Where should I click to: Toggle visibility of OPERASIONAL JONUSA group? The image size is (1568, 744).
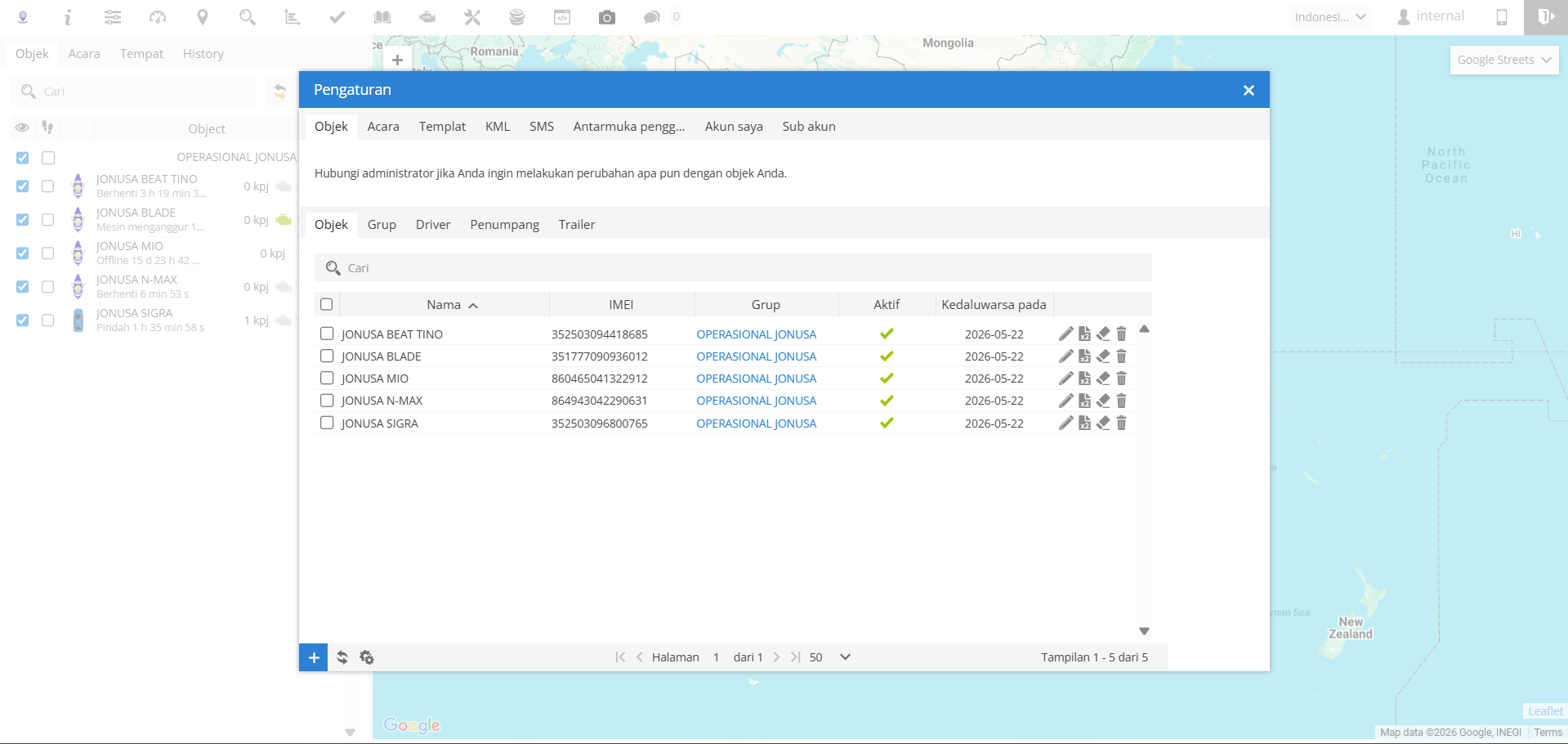coord(23,158)
